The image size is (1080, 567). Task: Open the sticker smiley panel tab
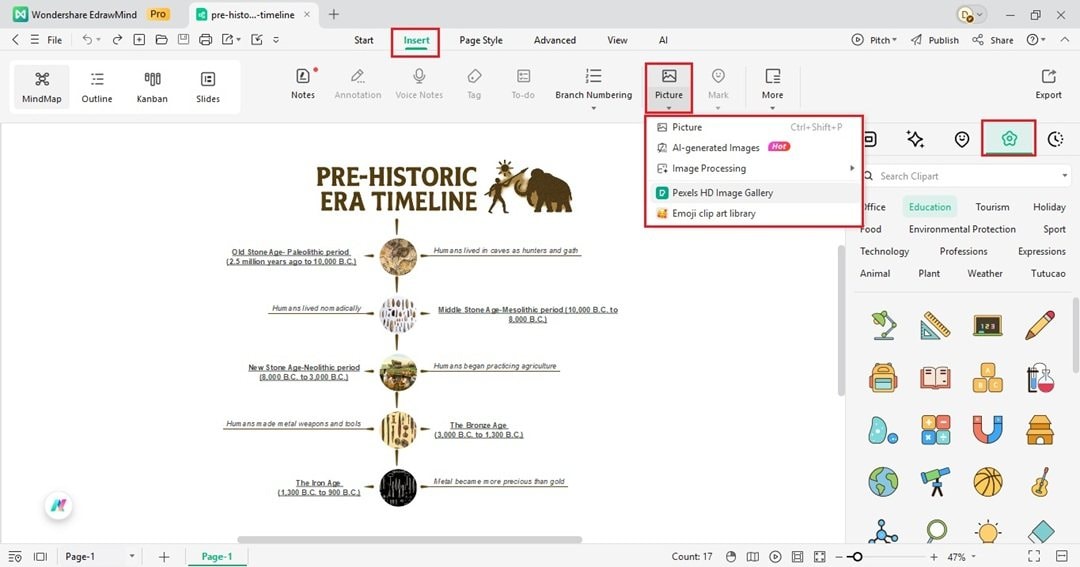(962, 139)
